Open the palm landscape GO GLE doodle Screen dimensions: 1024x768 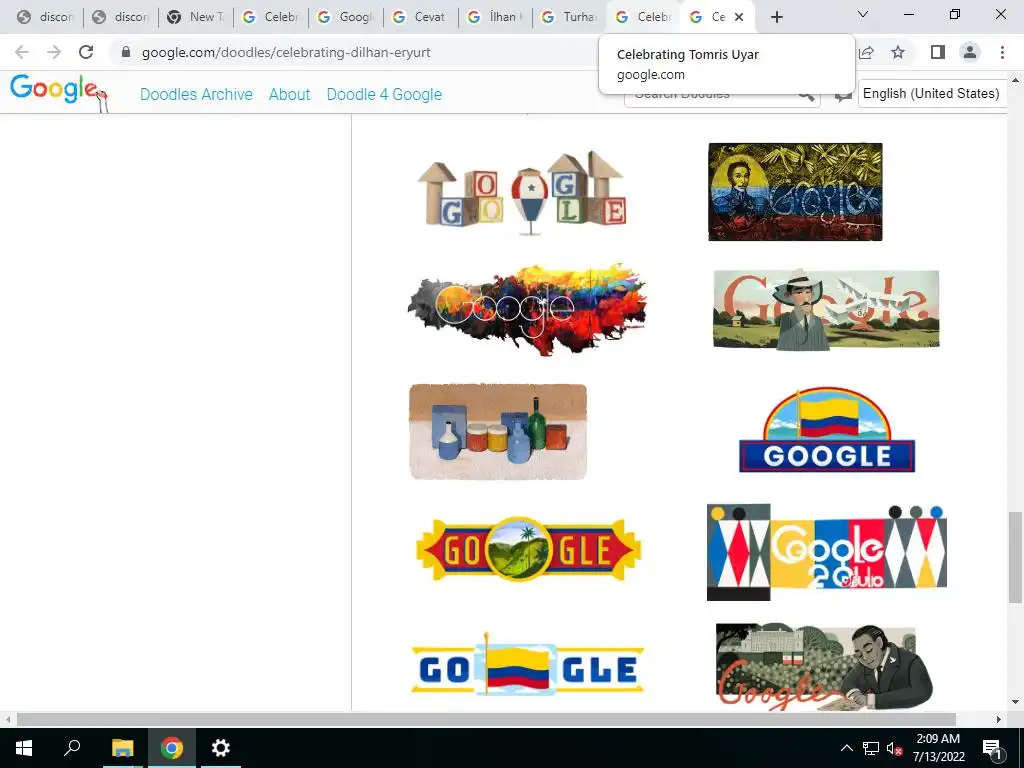tap(528, 550)
